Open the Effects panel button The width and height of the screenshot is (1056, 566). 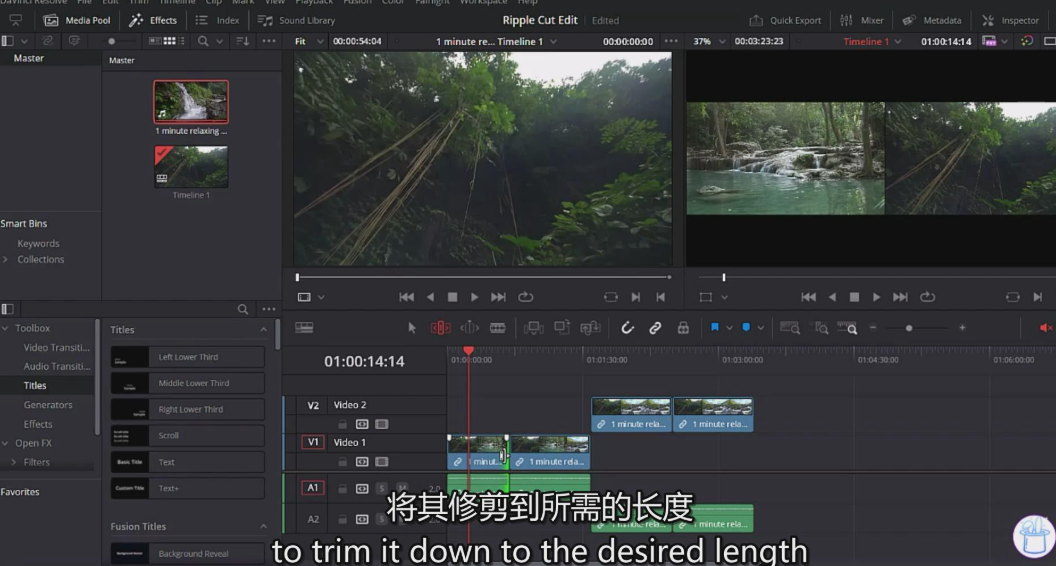[154, 20]
